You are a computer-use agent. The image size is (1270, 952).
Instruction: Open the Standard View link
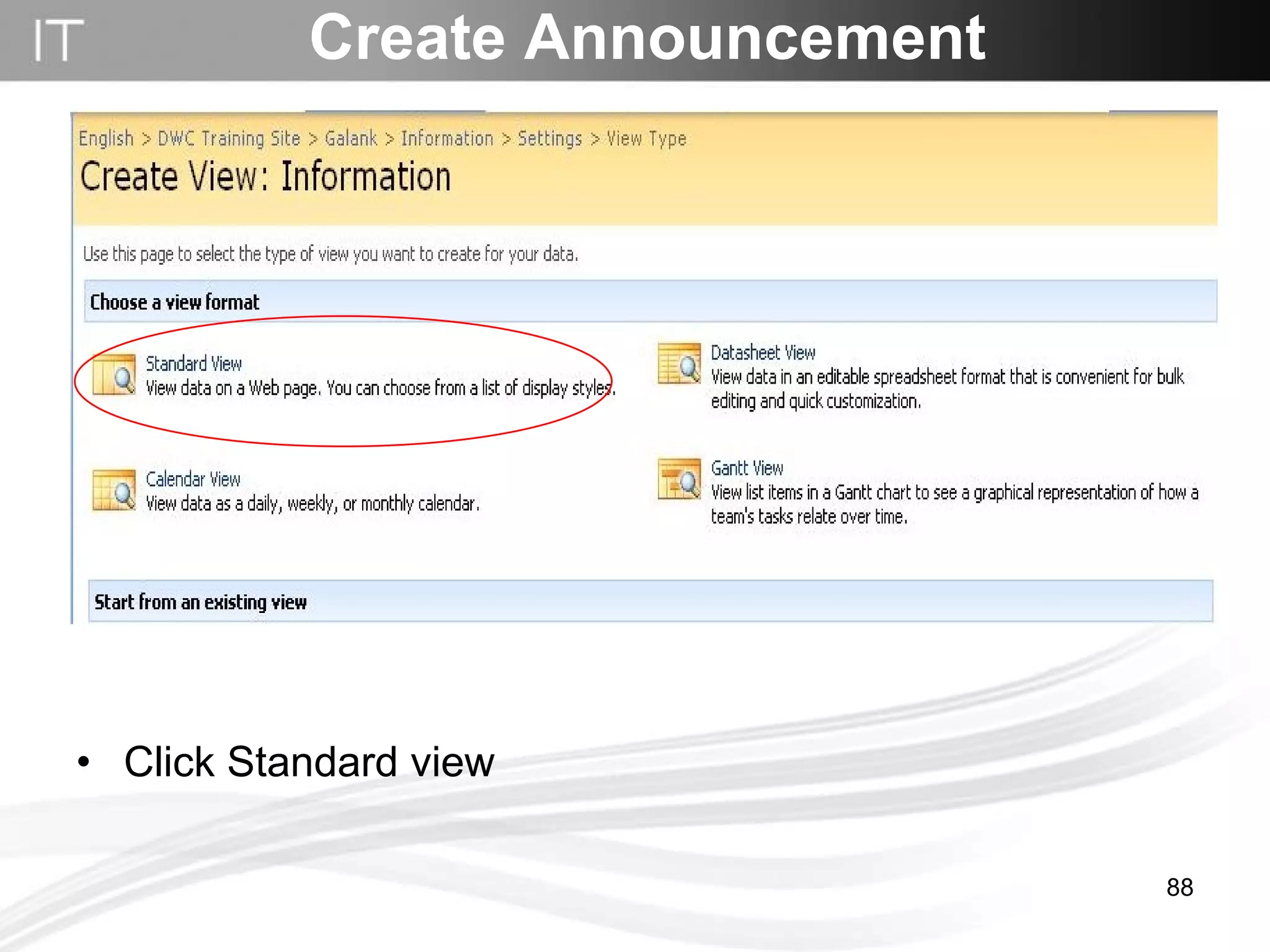[x=193, y=363]
